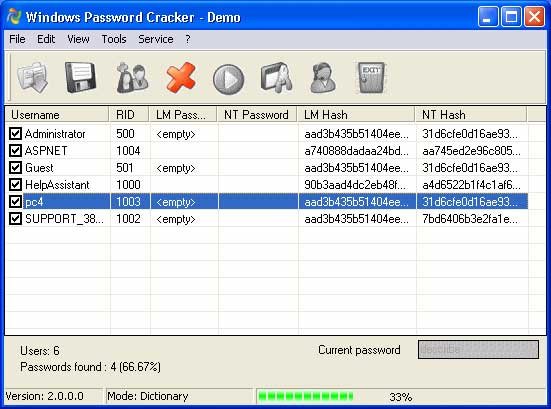Click the green progress bar

(306, 396)
